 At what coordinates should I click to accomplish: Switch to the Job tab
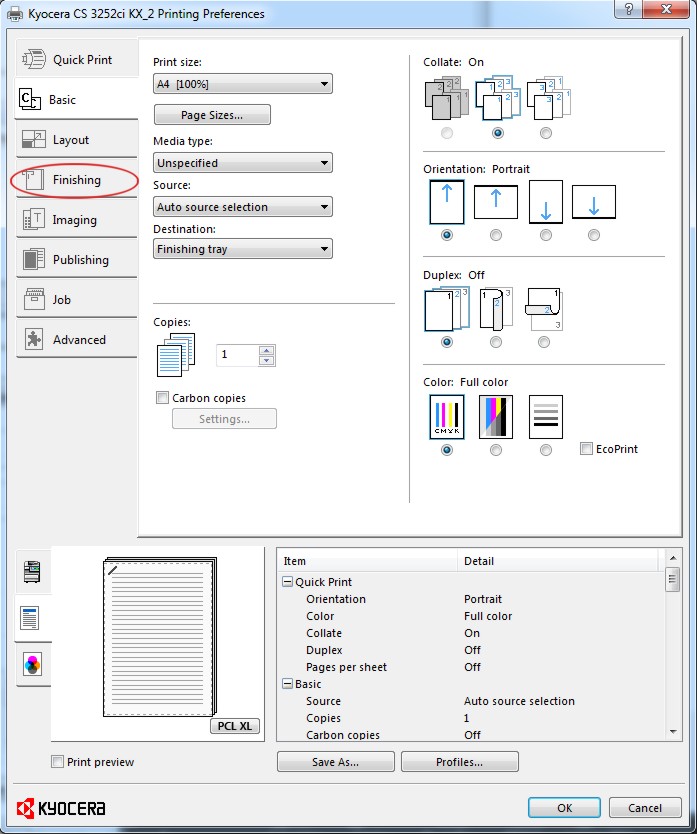coord(77,299)
